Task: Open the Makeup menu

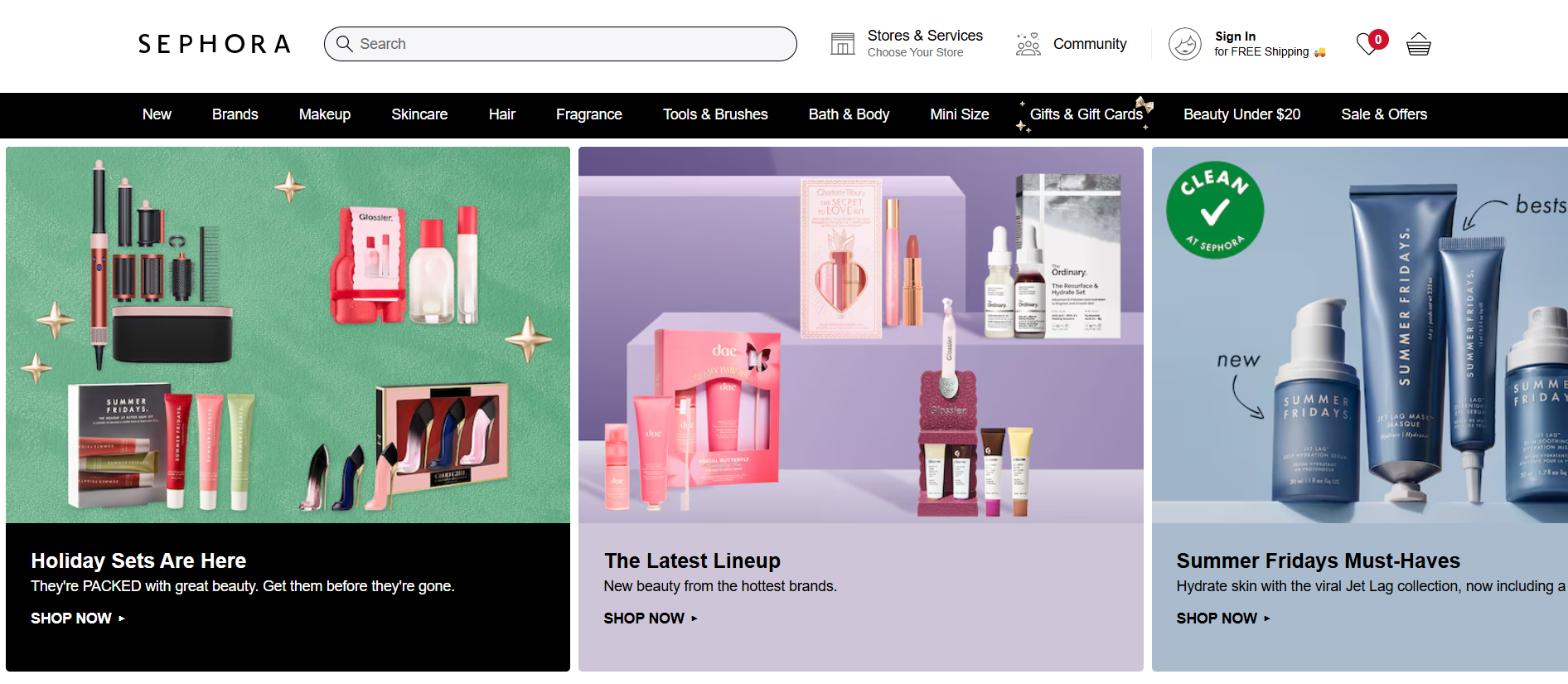Action: (x=325, y=114)
